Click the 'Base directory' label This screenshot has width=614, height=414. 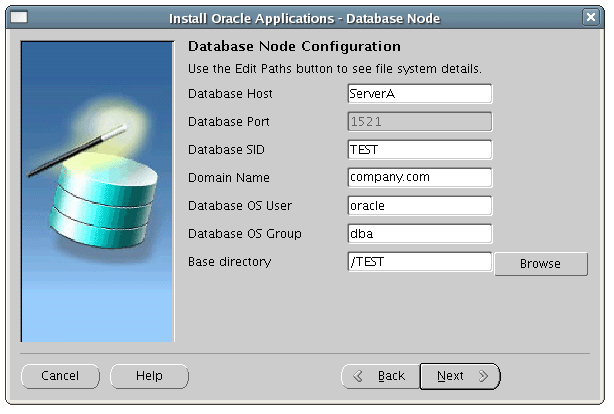pos(229,262)
